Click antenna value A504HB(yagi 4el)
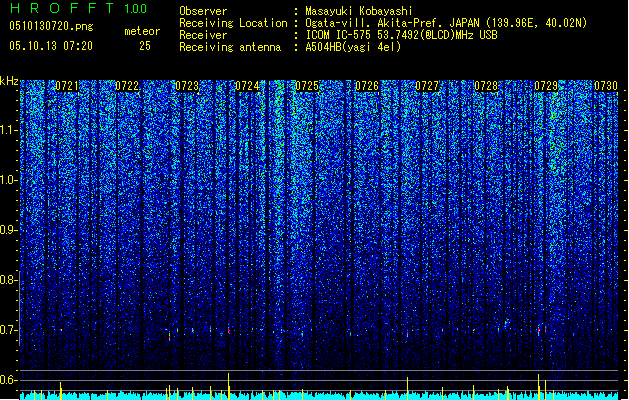This screenshot has width=629, height=400. point(353,47)
